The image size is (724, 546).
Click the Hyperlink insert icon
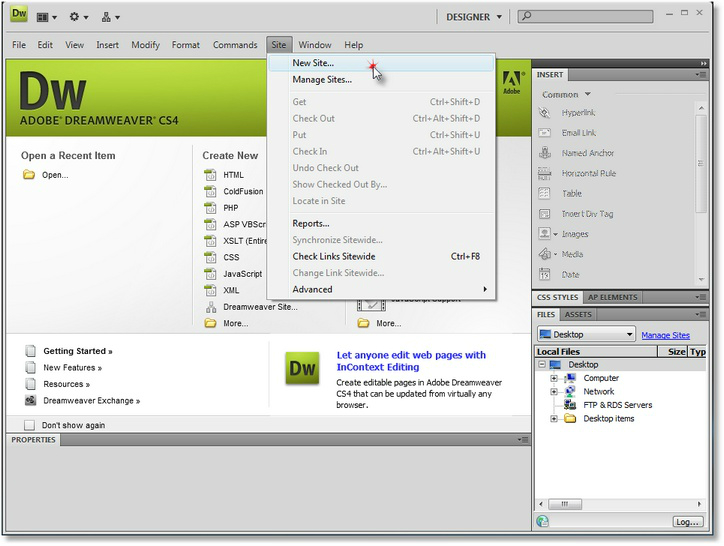pyautogui.click(x=544, y=113)
